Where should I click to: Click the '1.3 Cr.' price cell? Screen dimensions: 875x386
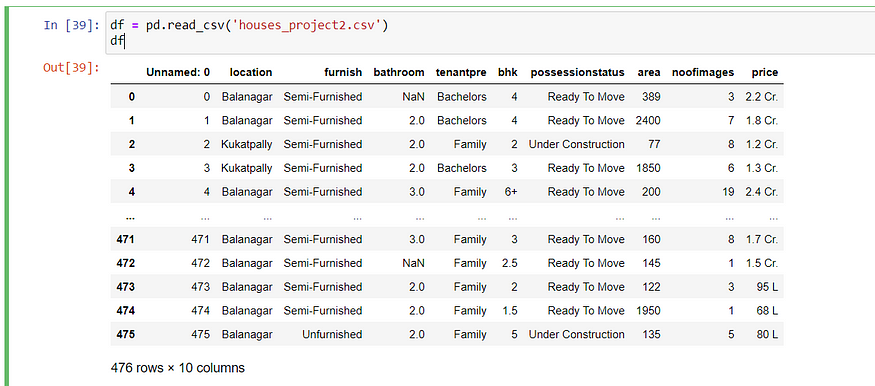[762, 168]
